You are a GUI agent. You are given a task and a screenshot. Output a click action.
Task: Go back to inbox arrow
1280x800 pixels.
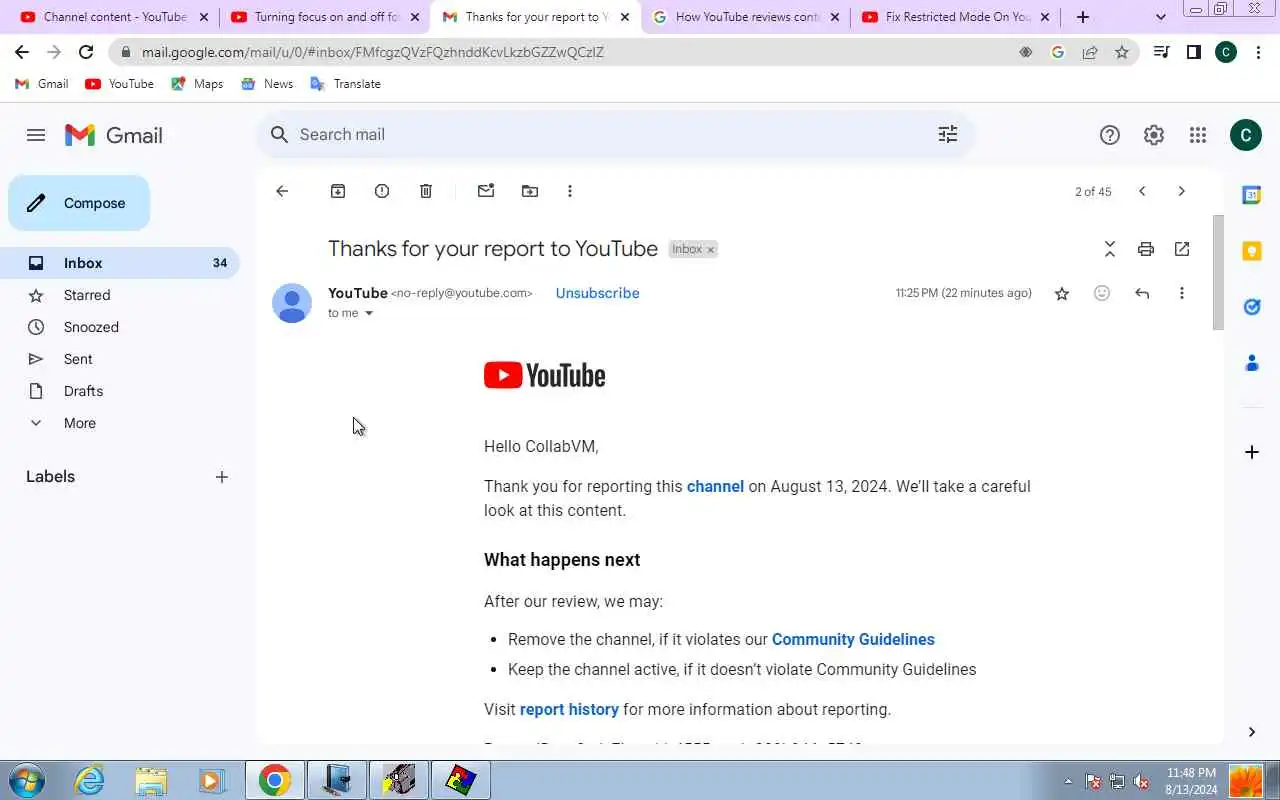click(282, 191)
